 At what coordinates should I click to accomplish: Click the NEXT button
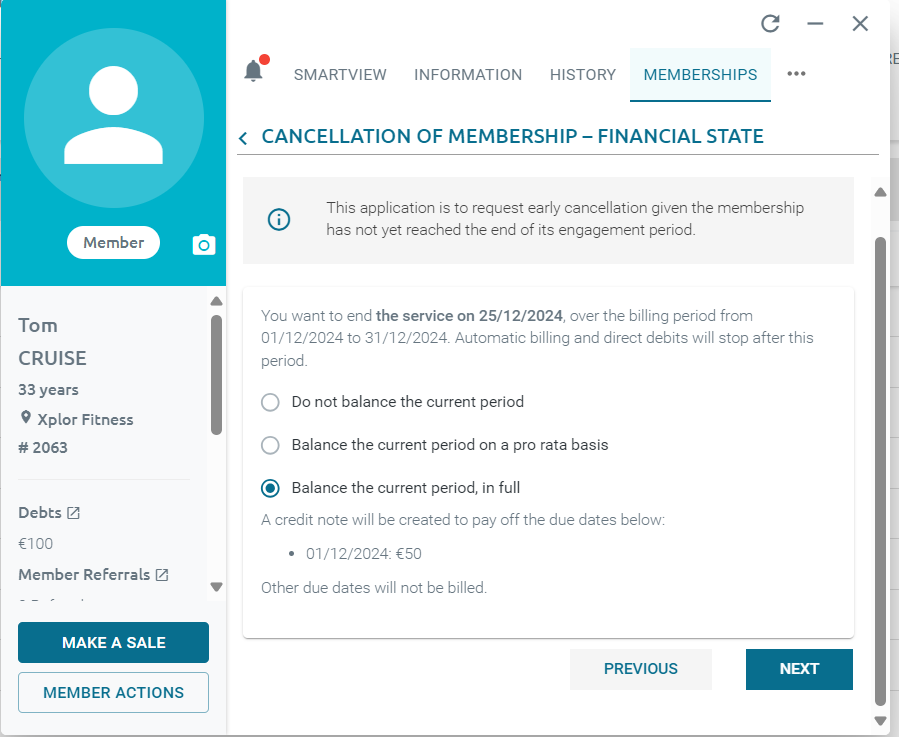[799, 669]
